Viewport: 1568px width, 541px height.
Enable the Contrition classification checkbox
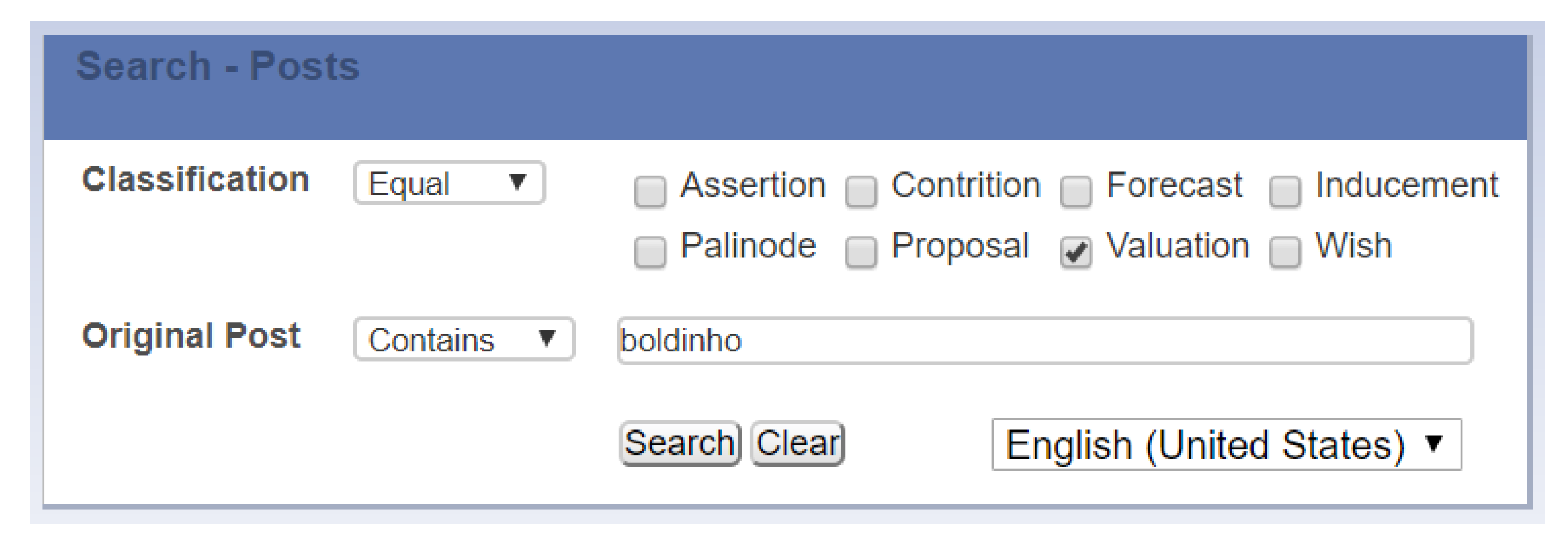[861, 191]
